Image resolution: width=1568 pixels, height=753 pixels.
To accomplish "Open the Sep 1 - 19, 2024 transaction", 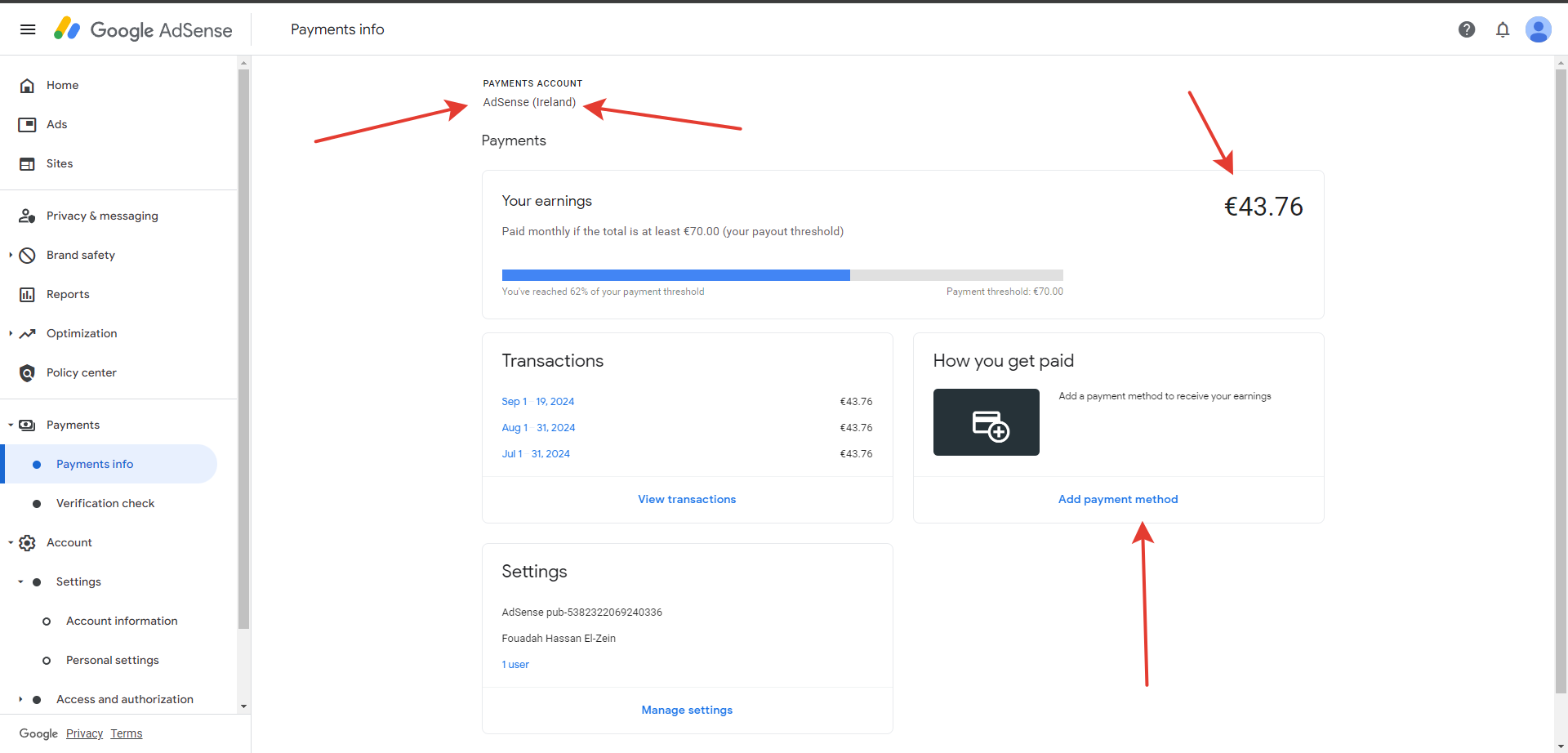I will (x=538, y=401).
